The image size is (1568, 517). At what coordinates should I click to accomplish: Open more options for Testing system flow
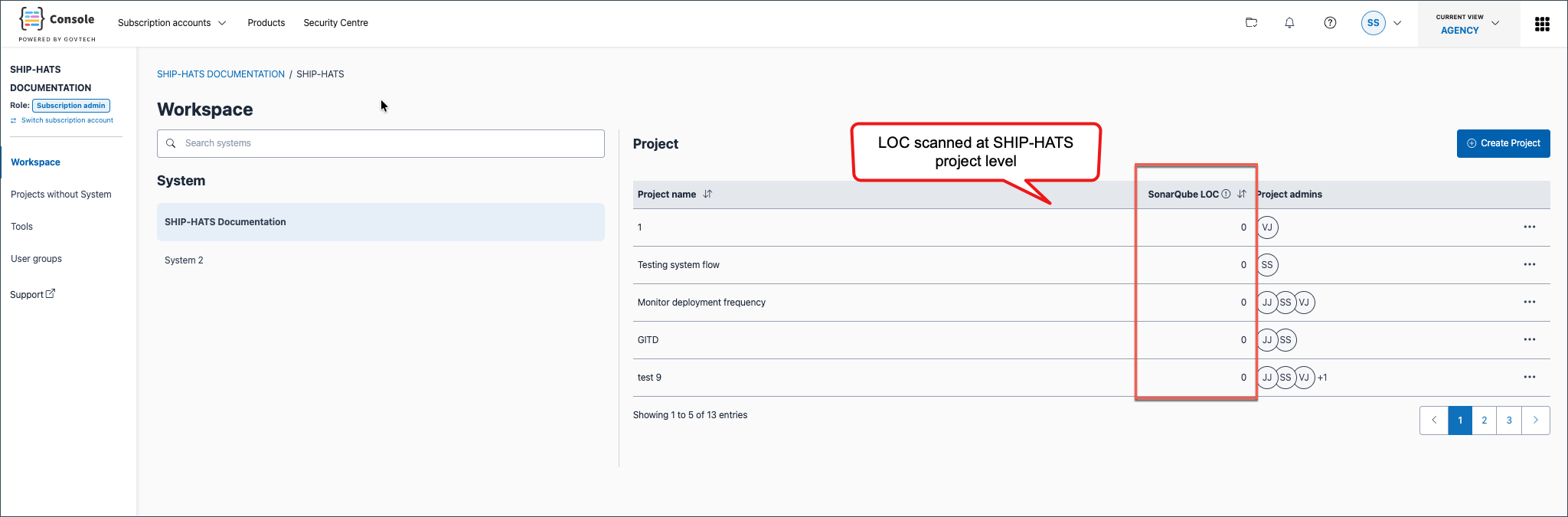point(1529,265)
